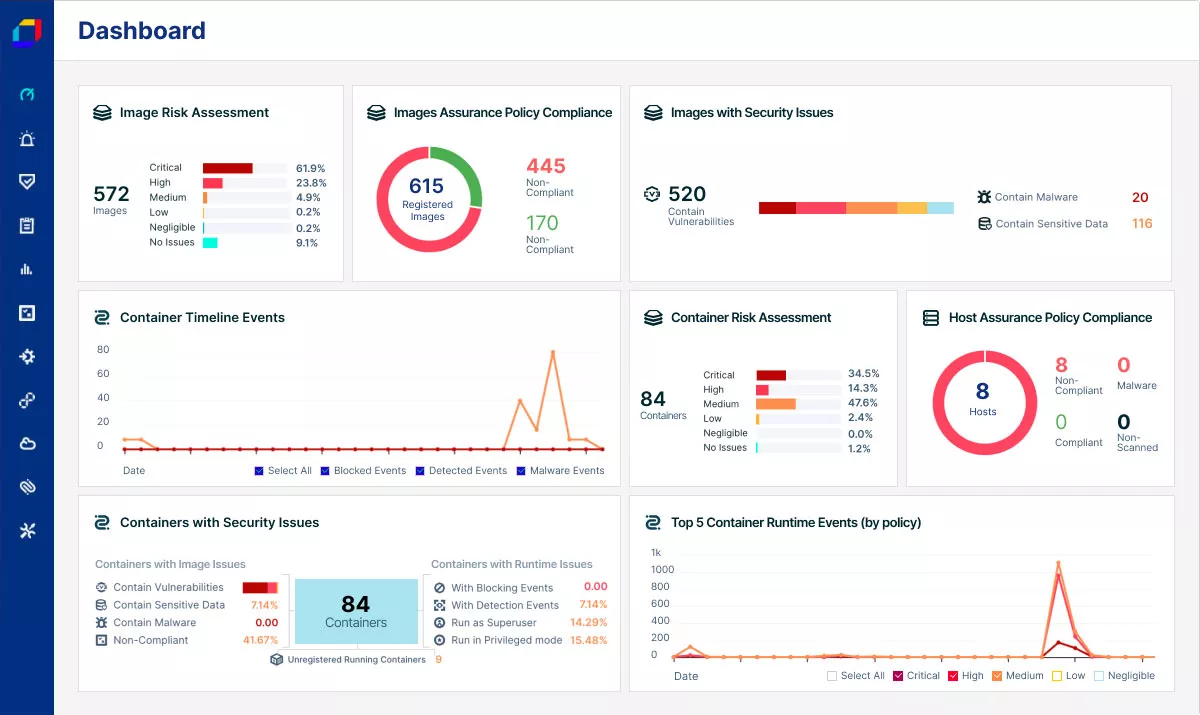Toggle the Negligible checkbox in runtime events legend
The width and height of the screenshot is (1200, 715).
[x=1099, y=676]
